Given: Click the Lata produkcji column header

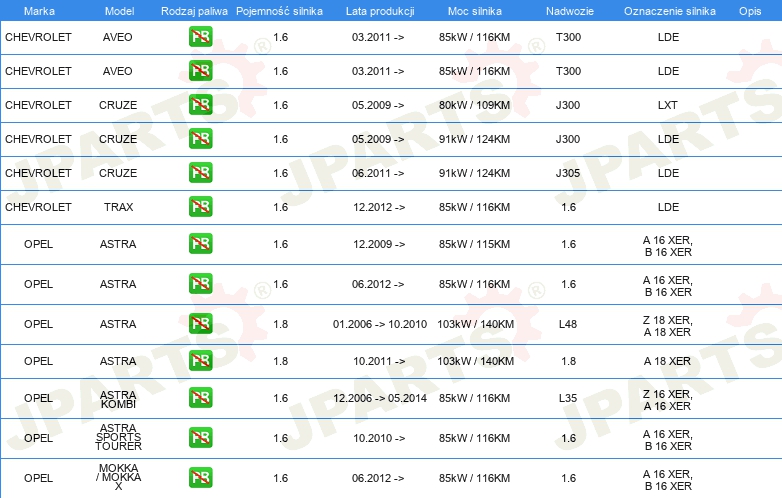Looking at the screenshot, I should (380, 11).
